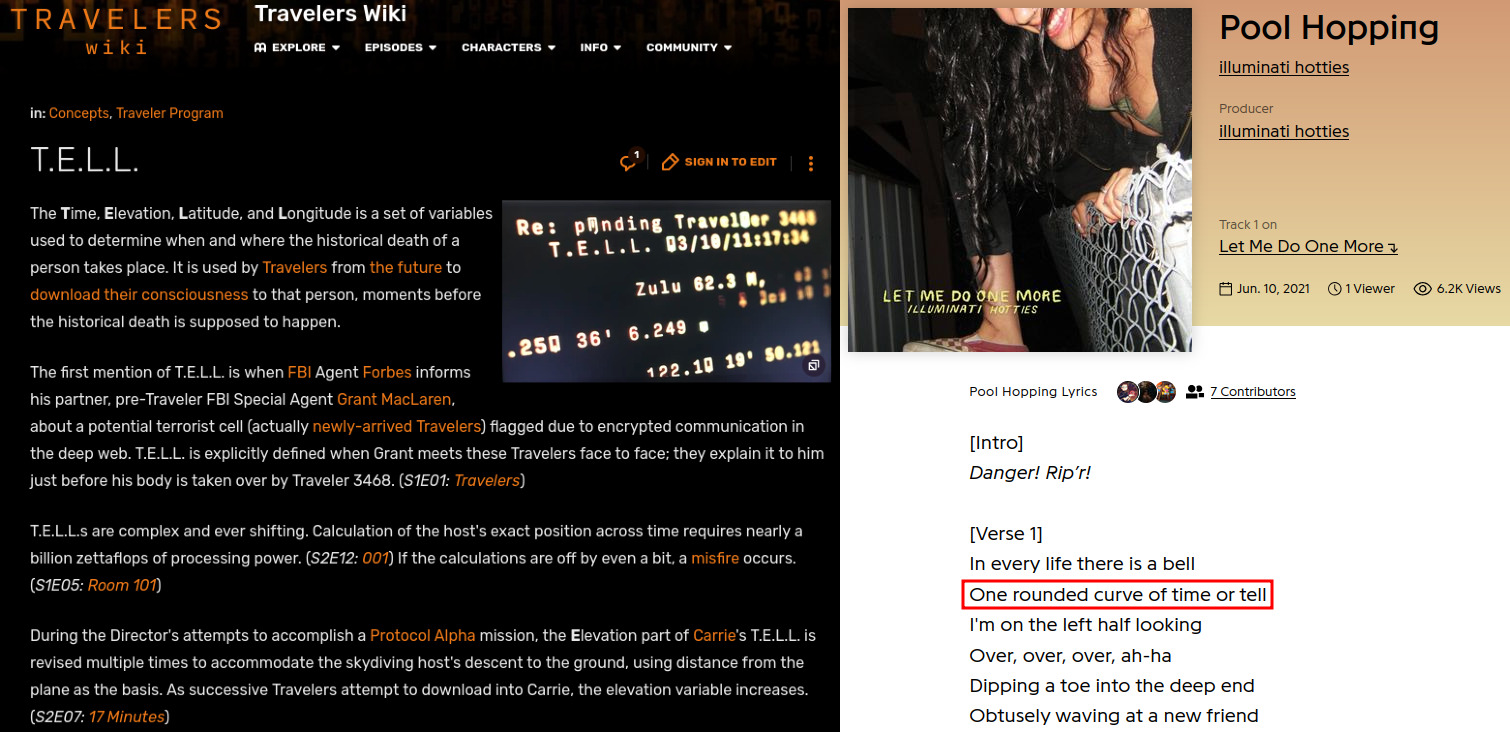Open illuminati hotties link under Producer
The width and height of the screenshot is (1510, 732).
click(x=1284, y=131)
